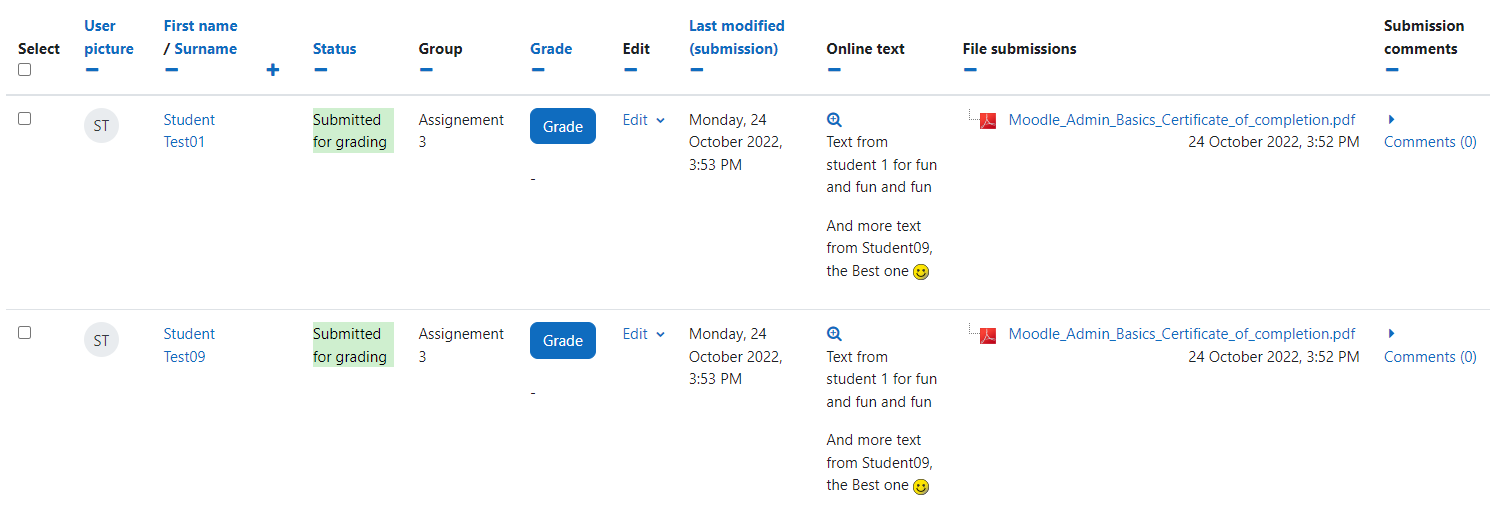Open Edit dropdown for Student Test01
1490x506 pixels.
[x=643, y=120]
